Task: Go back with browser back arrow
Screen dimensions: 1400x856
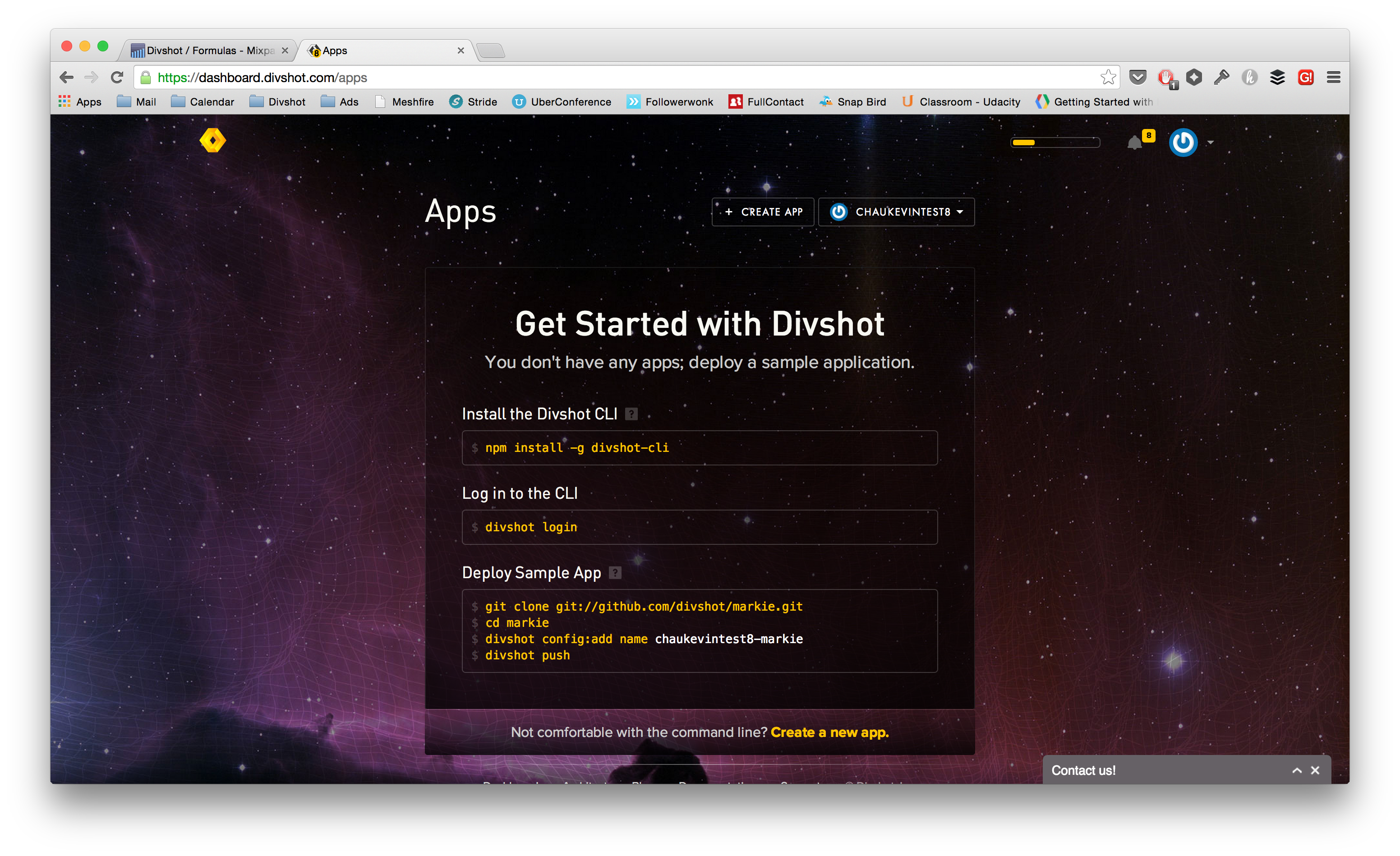Action: [x=66, y=77]
